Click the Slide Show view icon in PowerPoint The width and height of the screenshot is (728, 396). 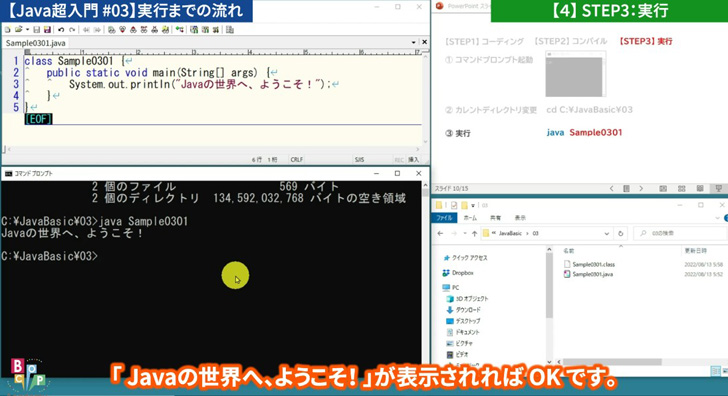tap(719, 188)
